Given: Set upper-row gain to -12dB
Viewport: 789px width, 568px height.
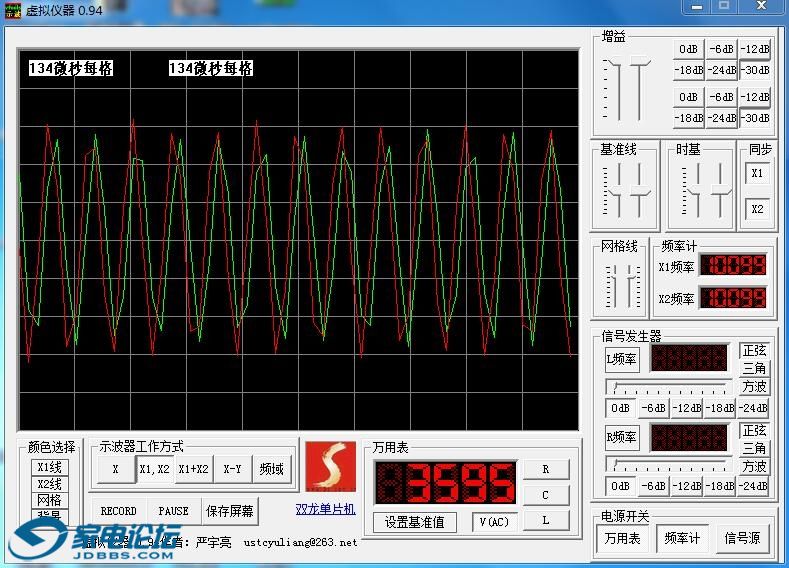Looking at the screenshot, I should (x=755, y=49).
